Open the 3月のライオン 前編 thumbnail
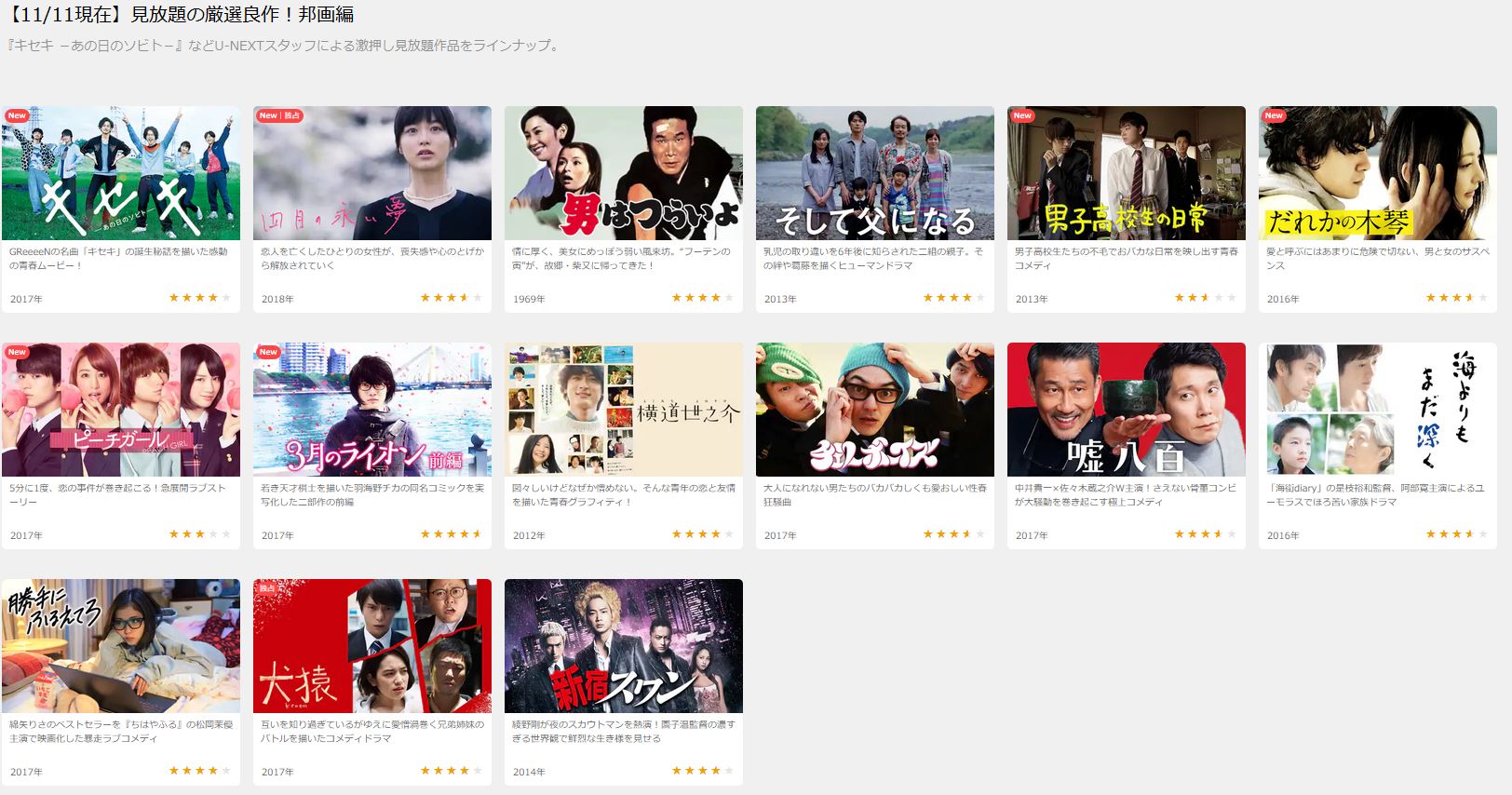Viewport: 1512px width, 795px height. coord(372,410)
